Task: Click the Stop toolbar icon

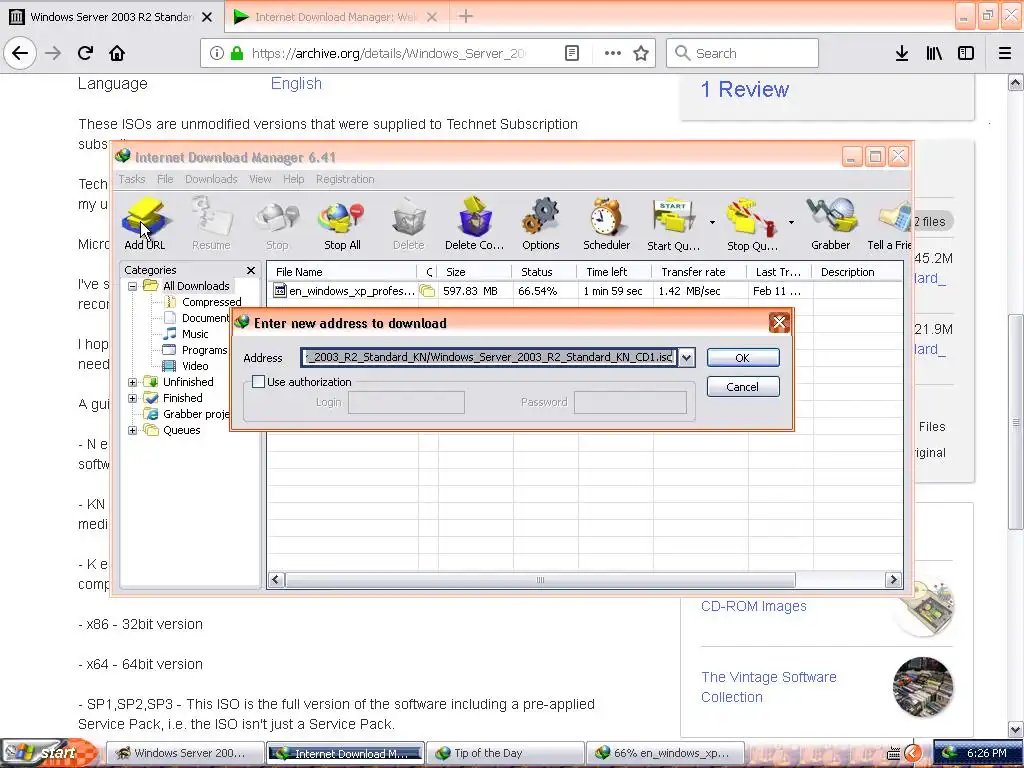Action: 277,224
